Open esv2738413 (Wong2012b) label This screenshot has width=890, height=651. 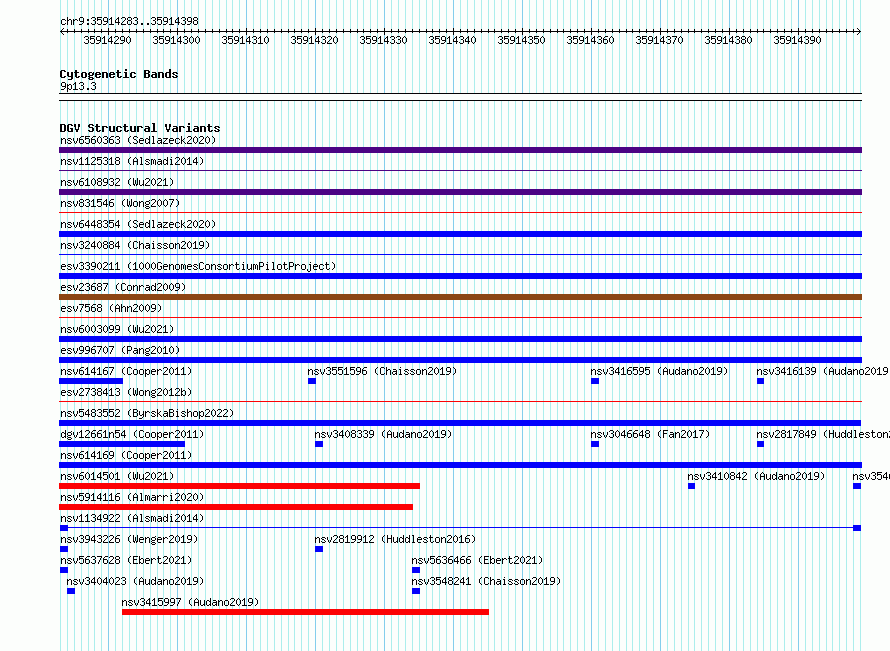pyautogui.click(x=126, y=392)
